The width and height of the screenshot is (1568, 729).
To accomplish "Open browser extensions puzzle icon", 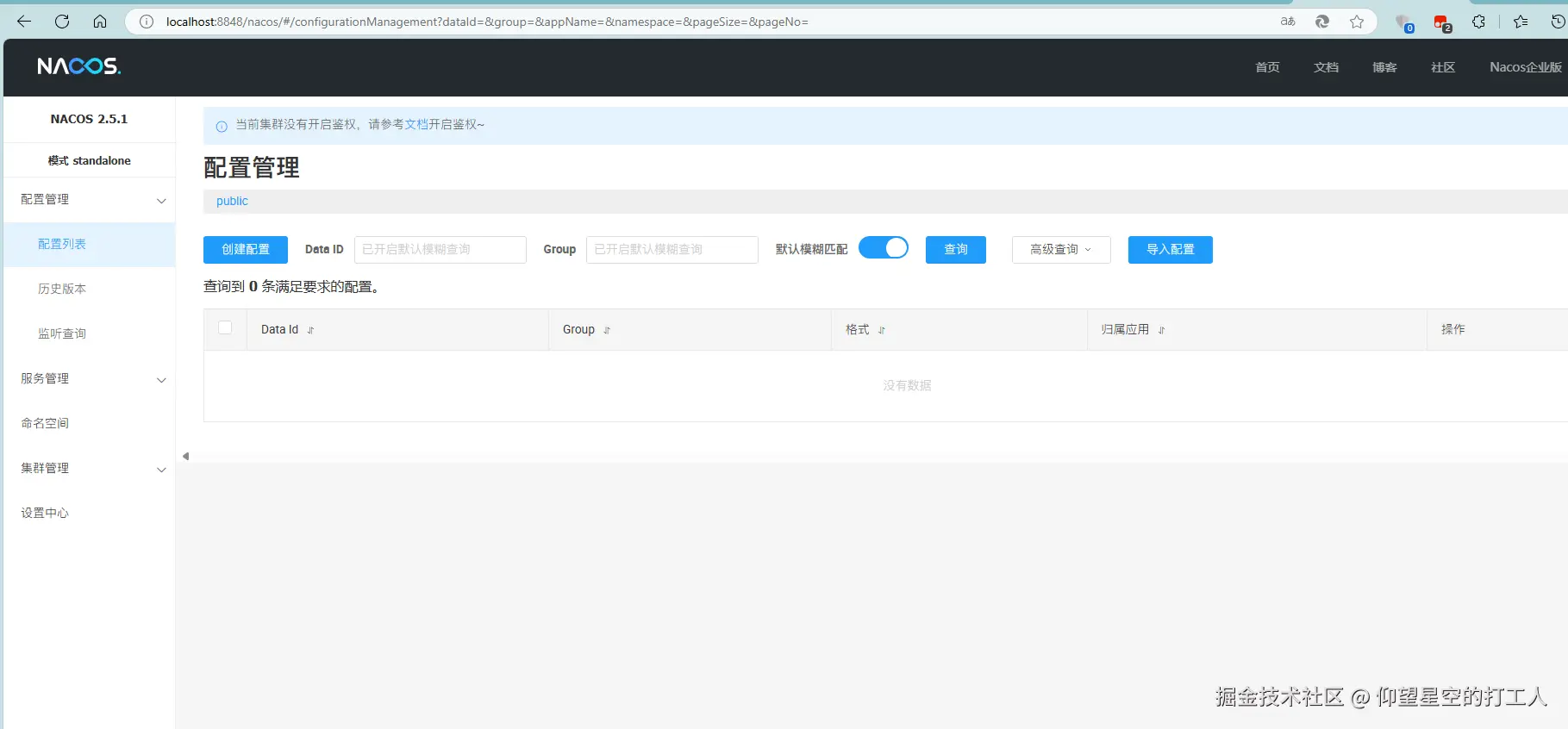I will (1479, 22).
